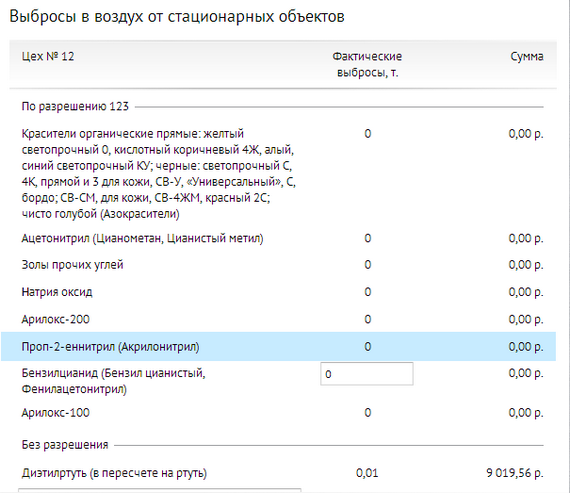570x493 pixels.
Task: Click the 0,01 emissions value for Диэтилртуть
Action: point(367,473)
